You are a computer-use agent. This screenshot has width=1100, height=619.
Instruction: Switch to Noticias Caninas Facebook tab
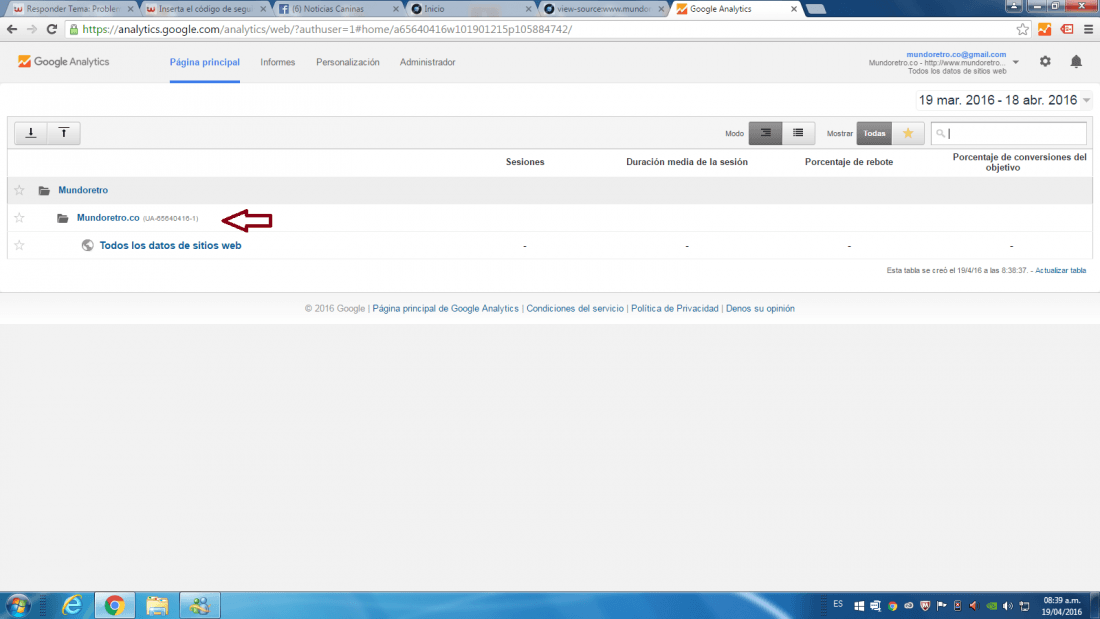(x=337, y=9)
